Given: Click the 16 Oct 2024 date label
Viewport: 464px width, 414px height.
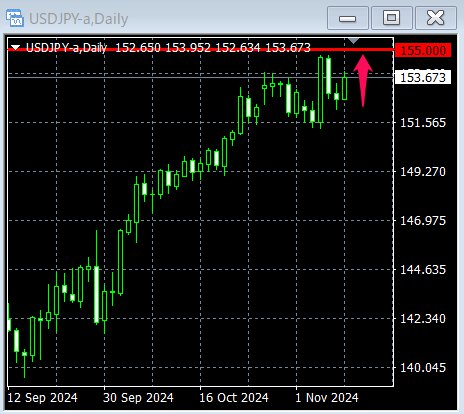Looking at the screenshot, I should tap(234, 398).
